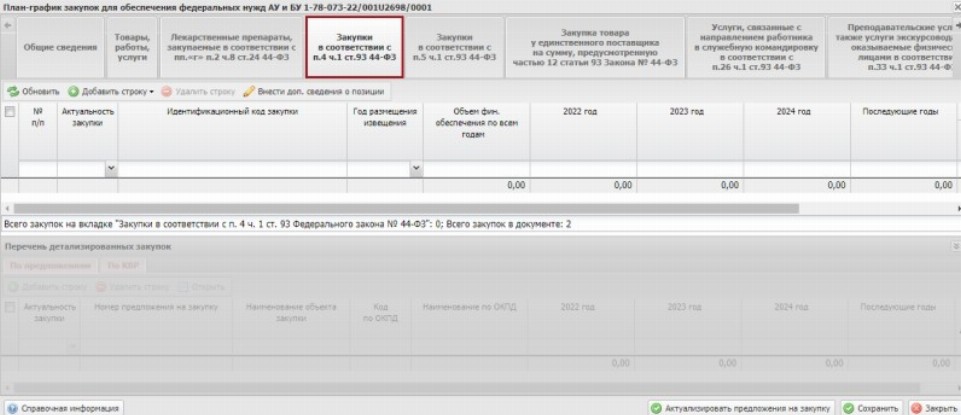Screen dimensions: 961x415
Task: Click the Актуализировать предложения на закупку check icon
Action: 655,408
